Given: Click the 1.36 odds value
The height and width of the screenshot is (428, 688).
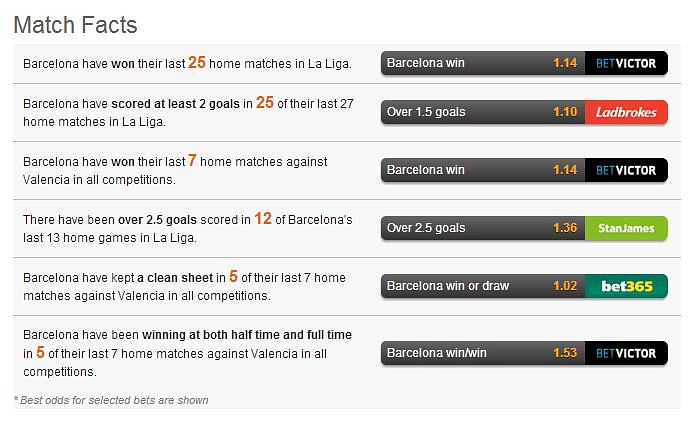Looking at the screenshot, I should pyautogui.click(x=565, y=228).
